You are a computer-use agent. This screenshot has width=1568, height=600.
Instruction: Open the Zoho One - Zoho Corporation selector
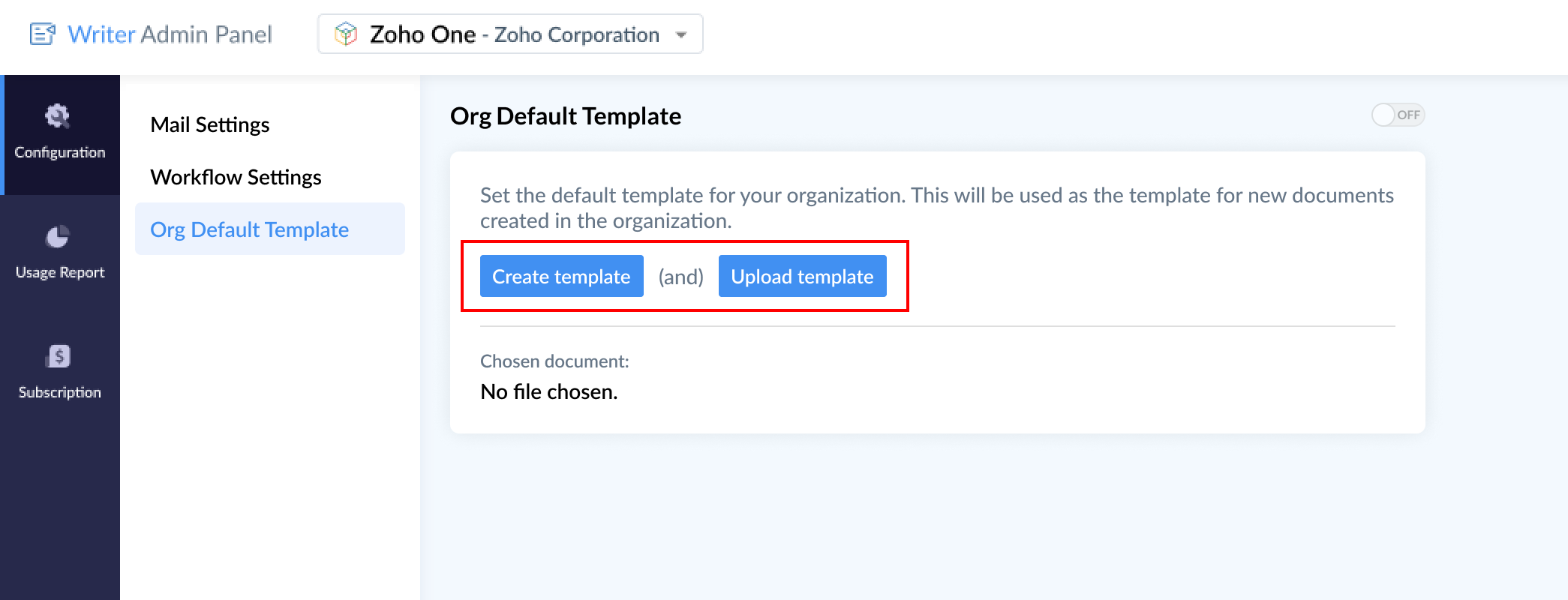(510, 34)
